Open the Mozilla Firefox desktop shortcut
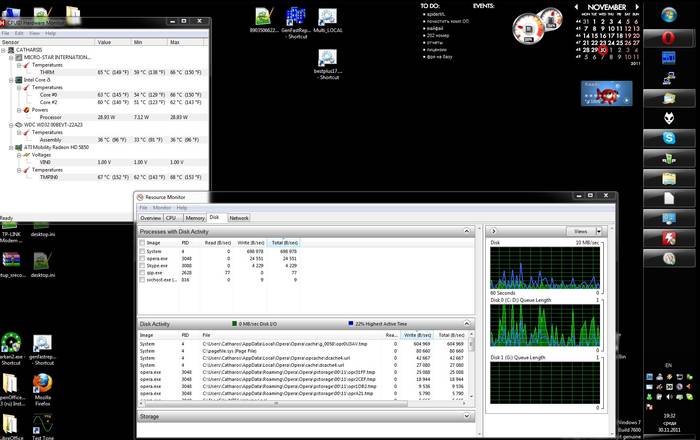 click(x=42, y=390)
